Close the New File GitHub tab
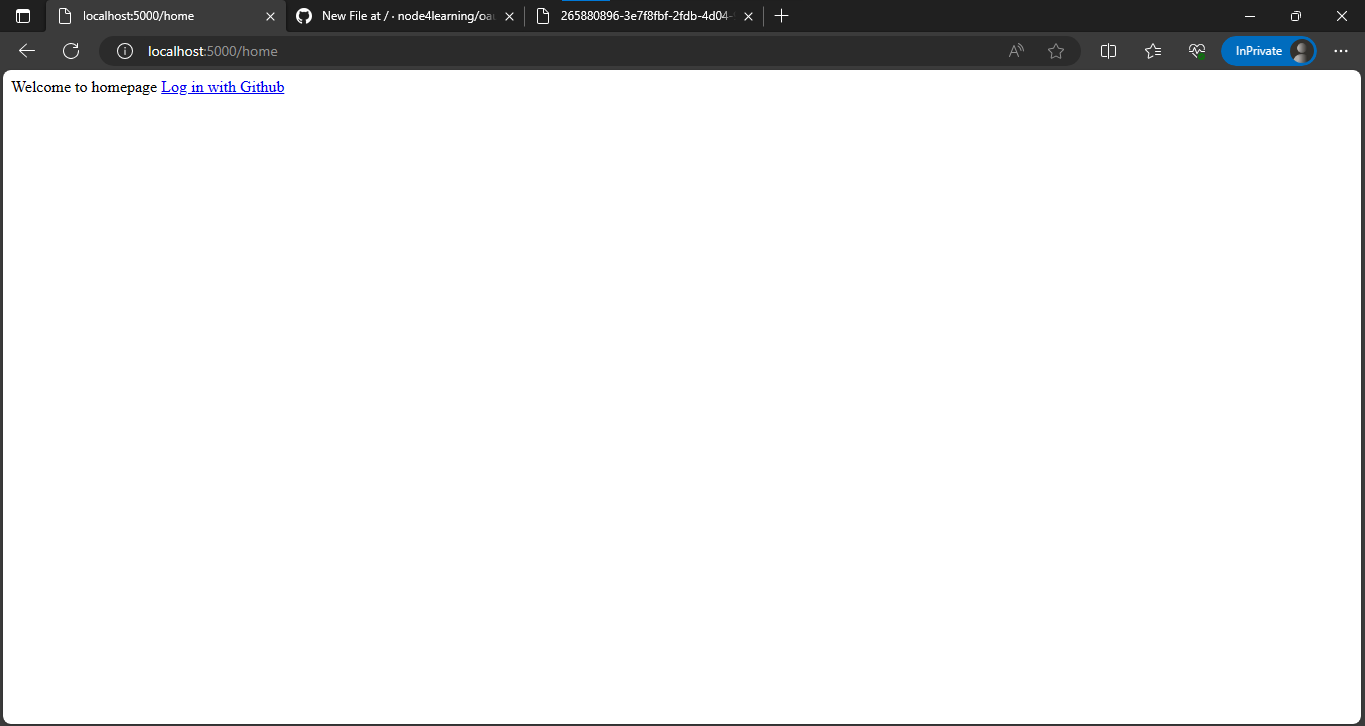The image size is (1365, 726). pyautogui.click(x=509, y=16)
